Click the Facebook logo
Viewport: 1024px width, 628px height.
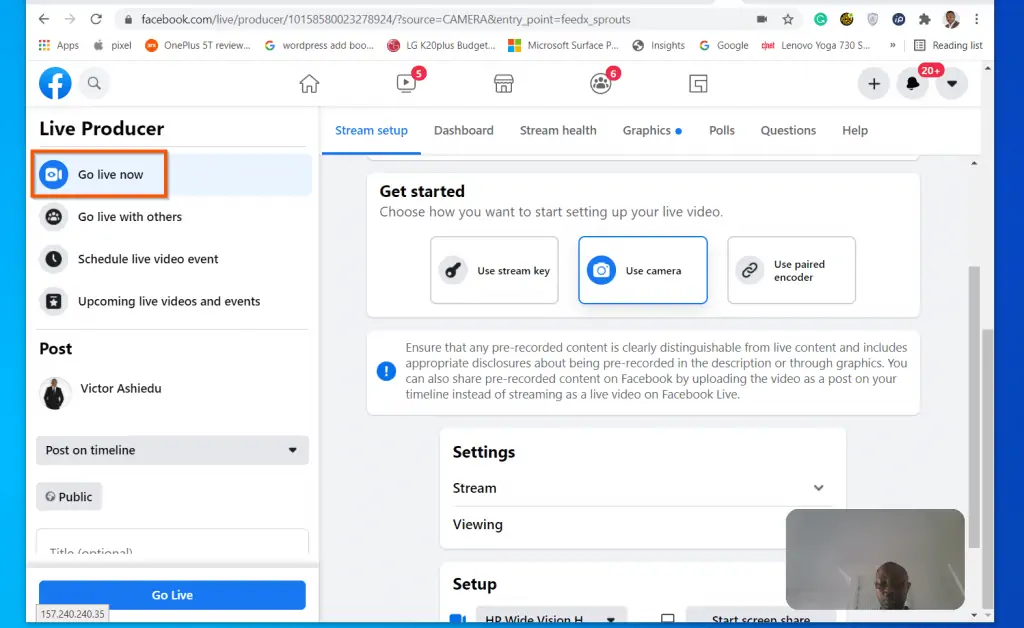pyautogui.click(x=55, y=84)
